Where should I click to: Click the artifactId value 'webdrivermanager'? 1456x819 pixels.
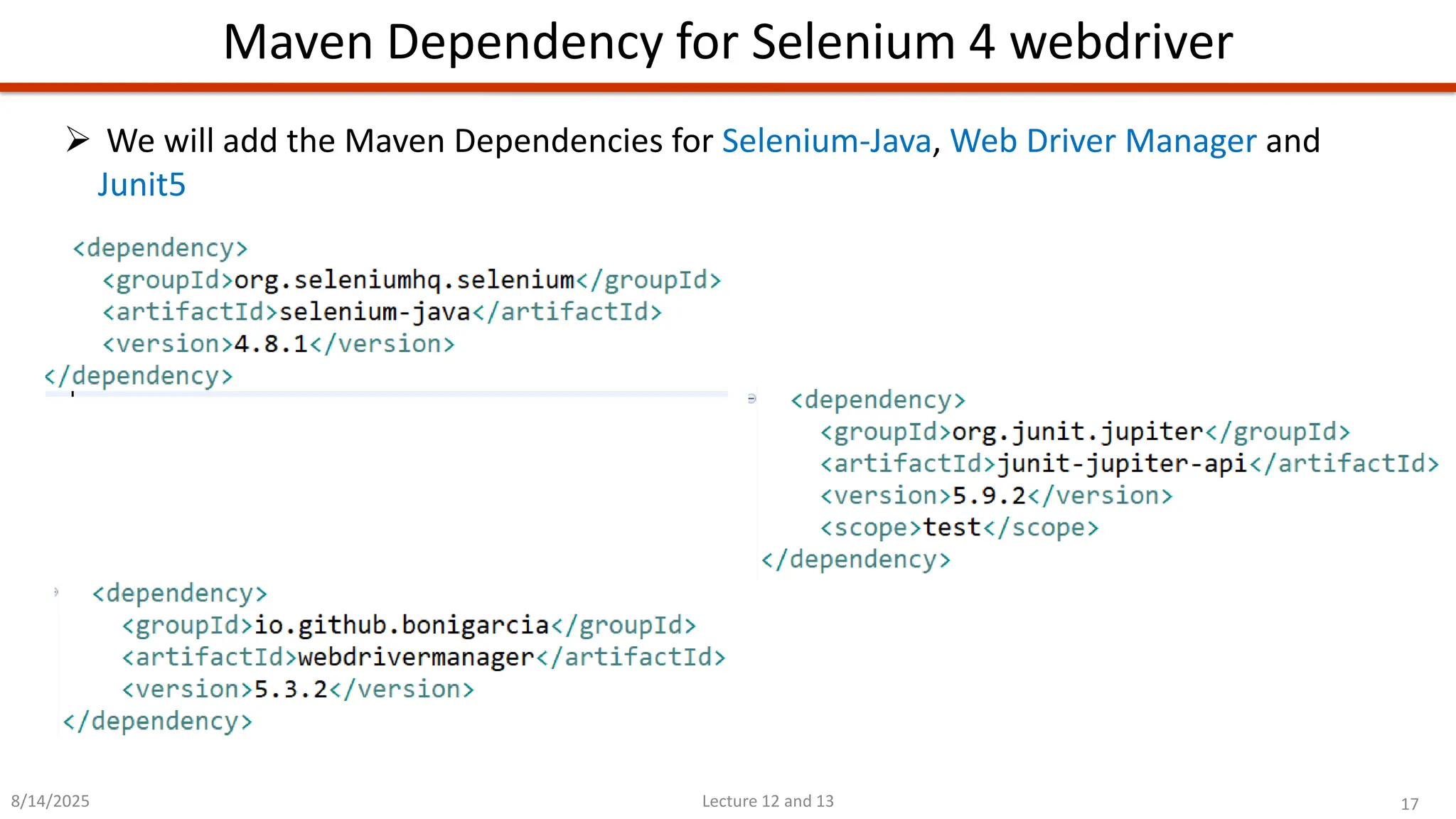[416, 657]
